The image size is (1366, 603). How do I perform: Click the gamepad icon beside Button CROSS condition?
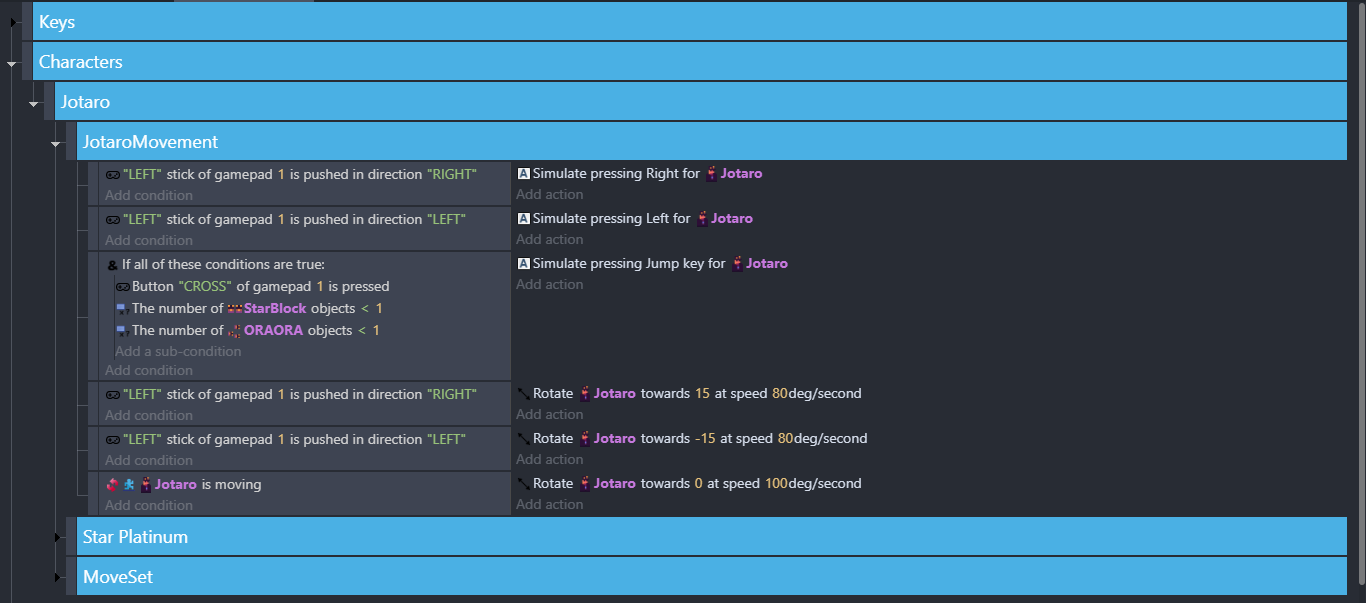(x=123, y=287)
